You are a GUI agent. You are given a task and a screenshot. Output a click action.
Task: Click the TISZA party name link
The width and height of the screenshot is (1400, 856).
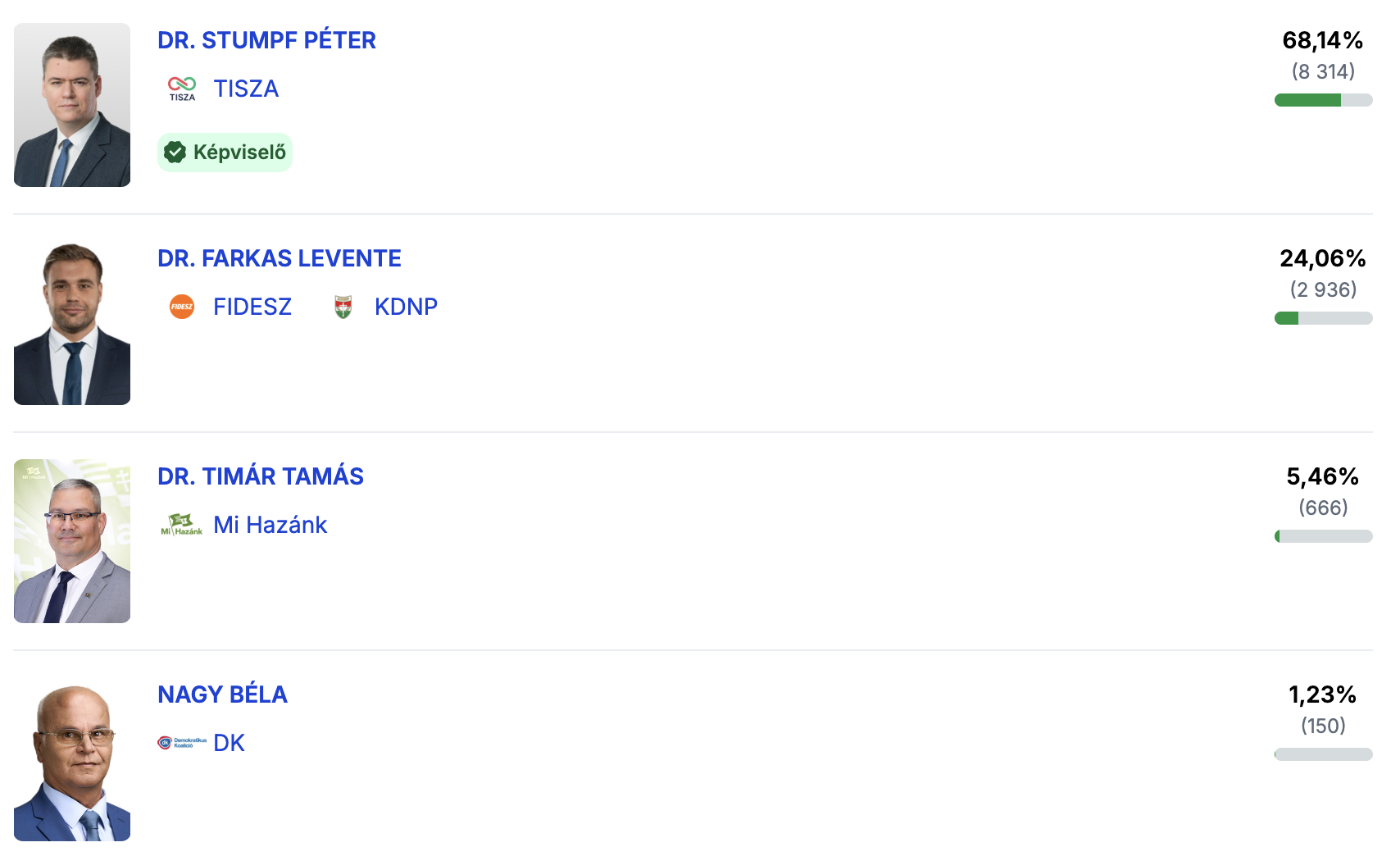pos(246,89)
